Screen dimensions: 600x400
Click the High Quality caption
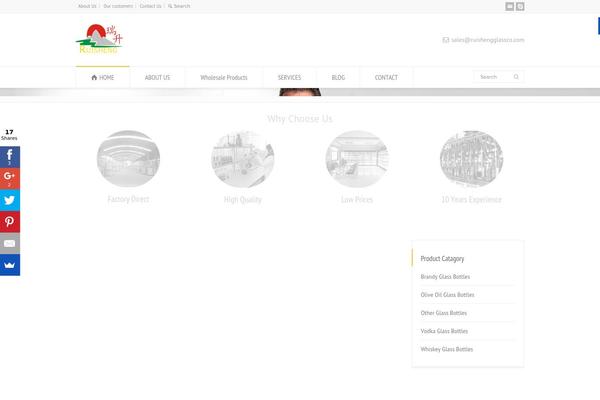coord(243,200)
